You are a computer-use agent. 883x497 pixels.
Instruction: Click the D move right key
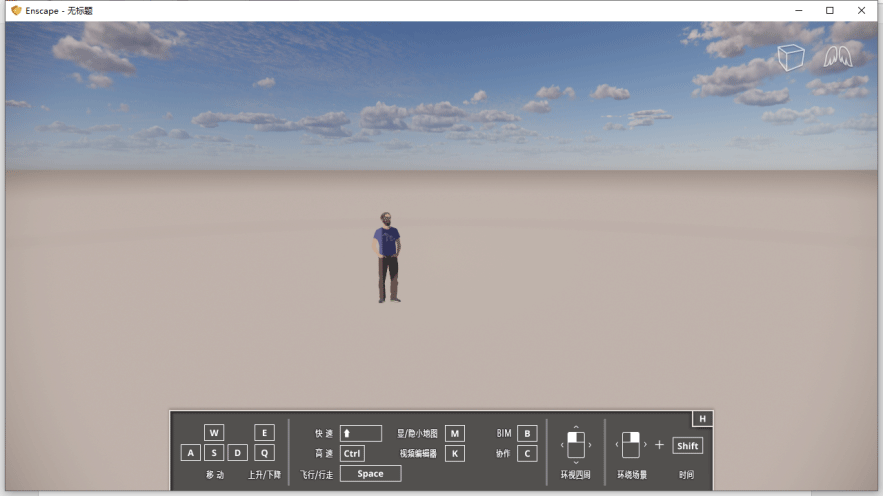pos(237,453)
